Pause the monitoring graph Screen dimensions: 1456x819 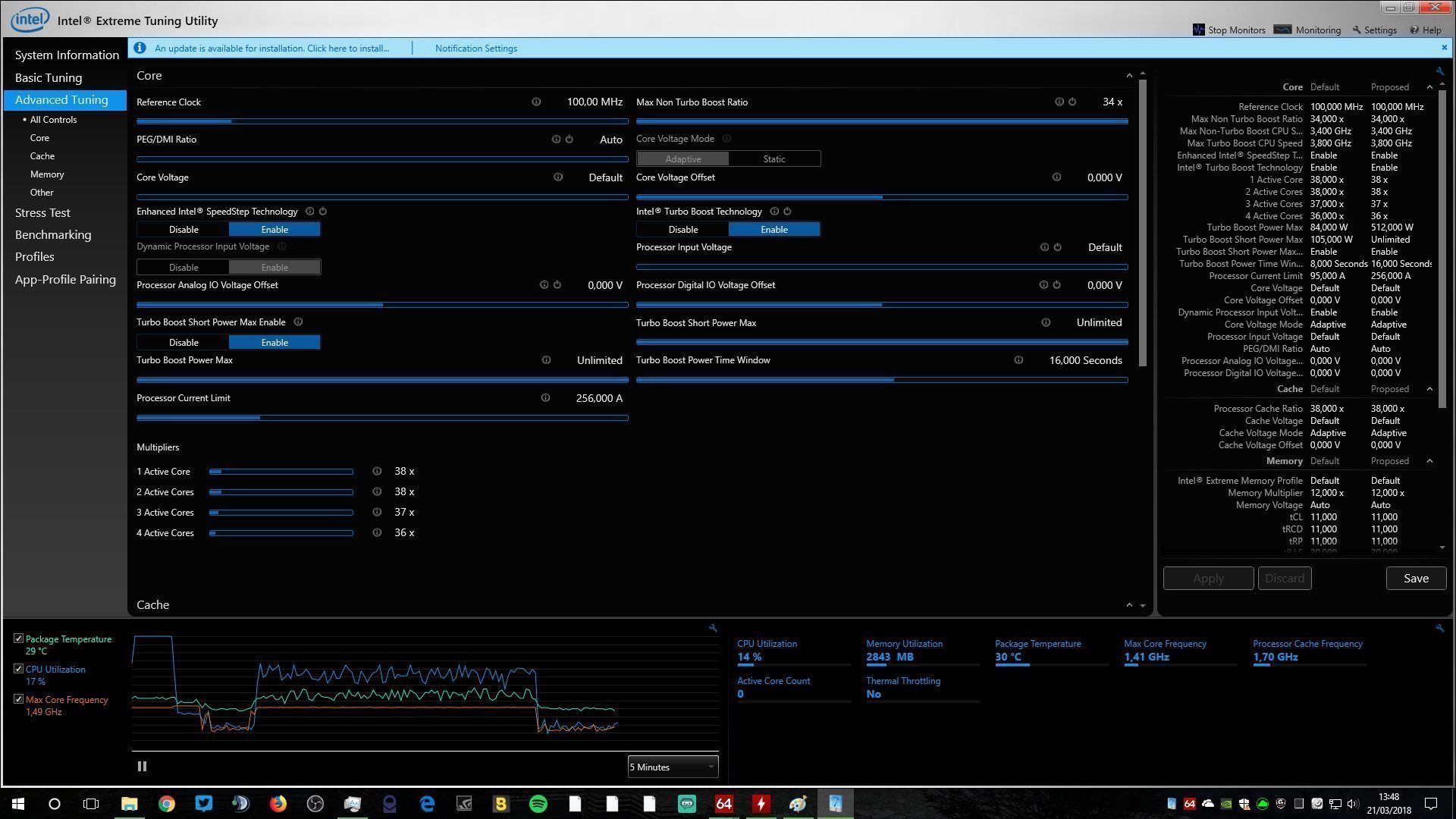pos(142,766)
